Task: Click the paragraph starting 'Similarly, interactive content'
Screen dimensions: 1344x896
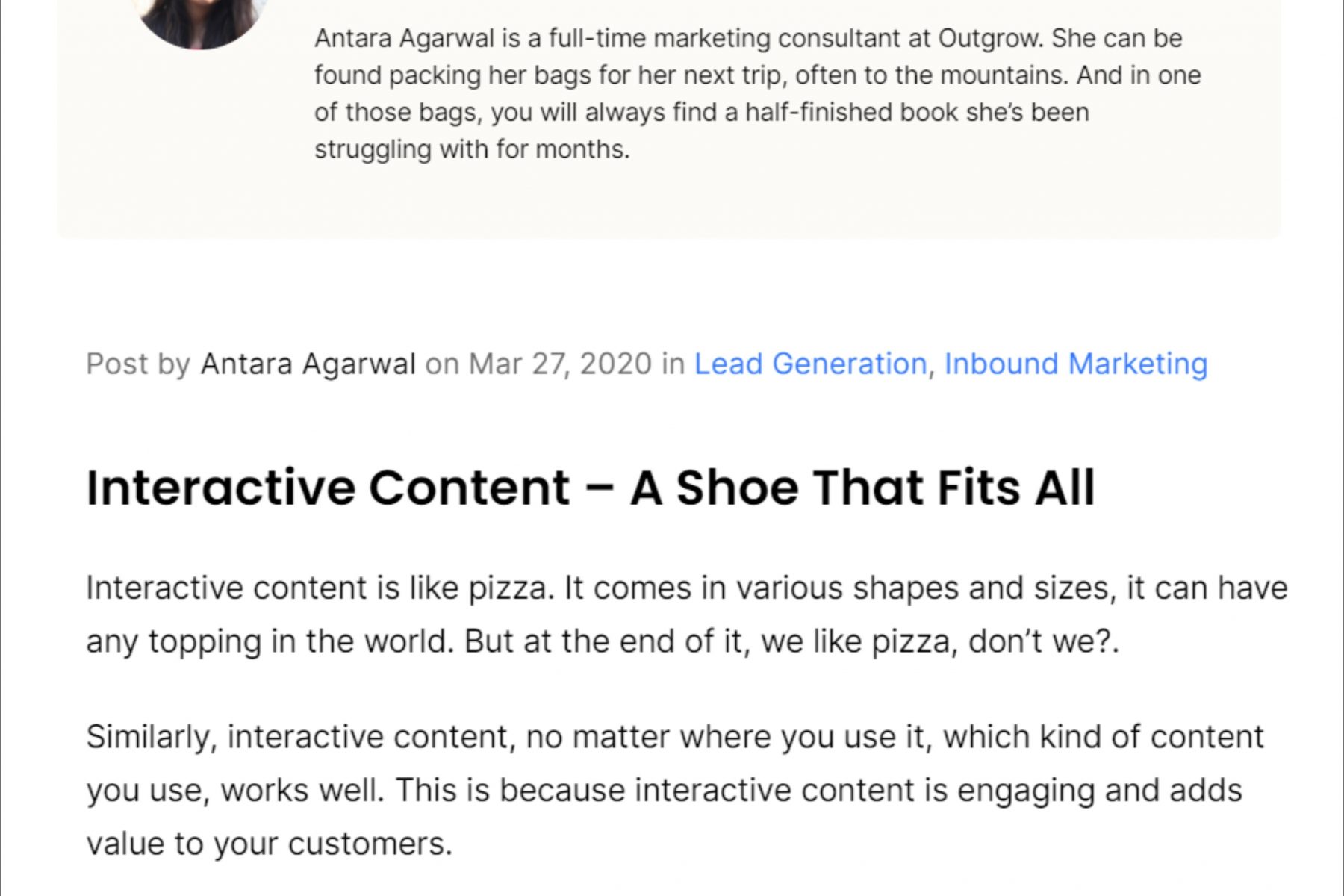Action: (x=672, y=790)
